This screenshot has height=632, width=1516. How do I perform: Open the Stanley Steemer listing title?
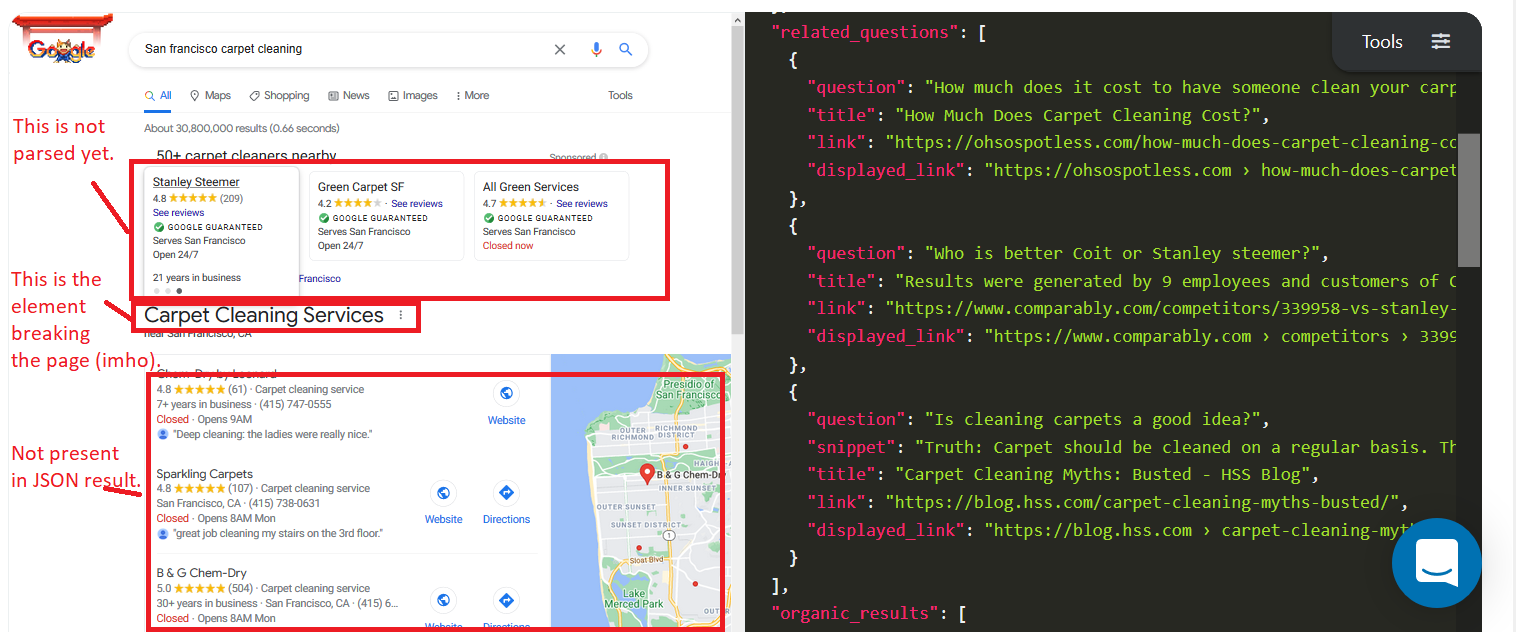[x=196, y=182]
